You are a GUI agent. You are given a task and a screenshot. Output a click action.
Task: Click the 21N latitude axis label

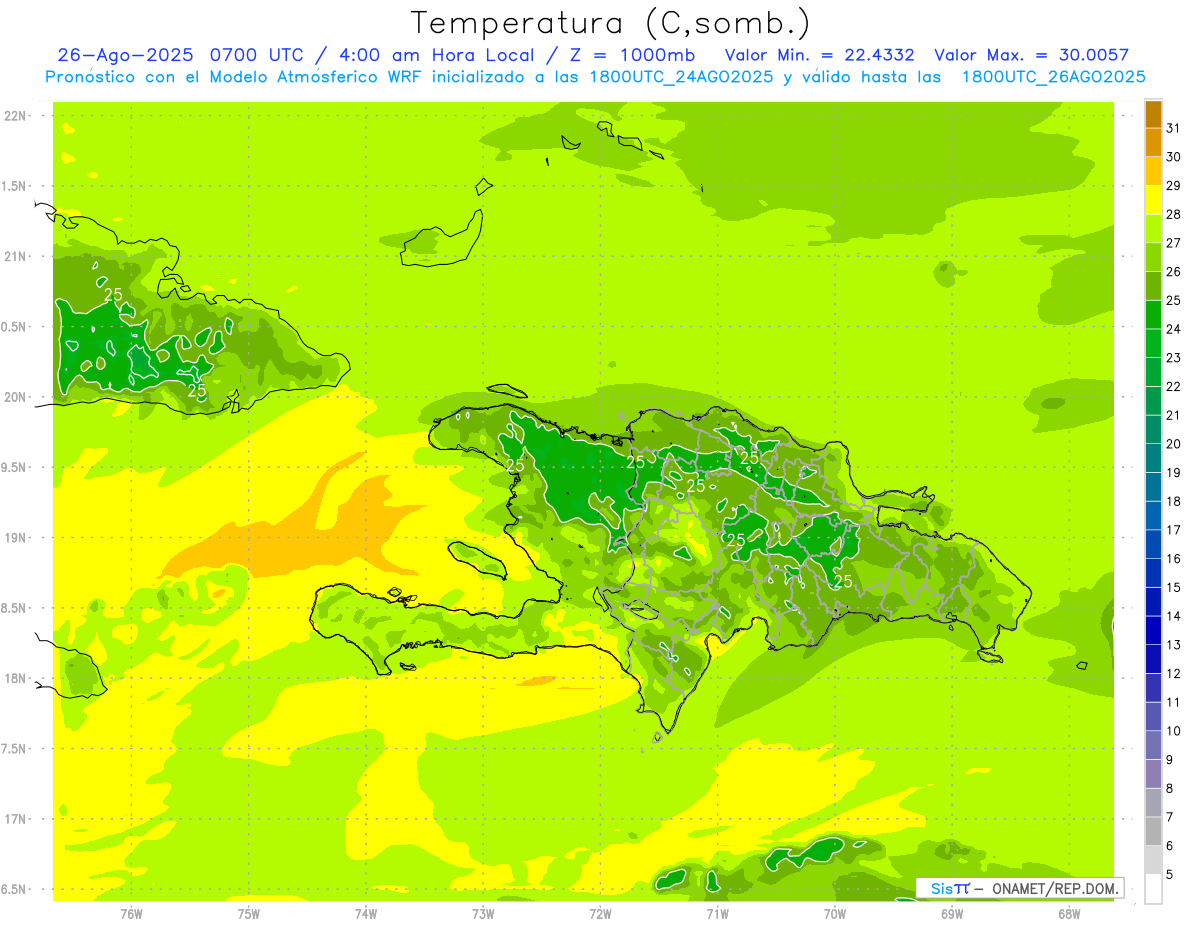16,257
